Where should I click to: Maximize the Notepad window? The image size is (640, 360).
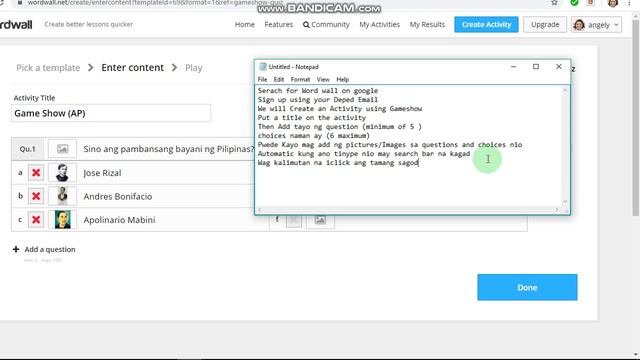coord(536,67)
